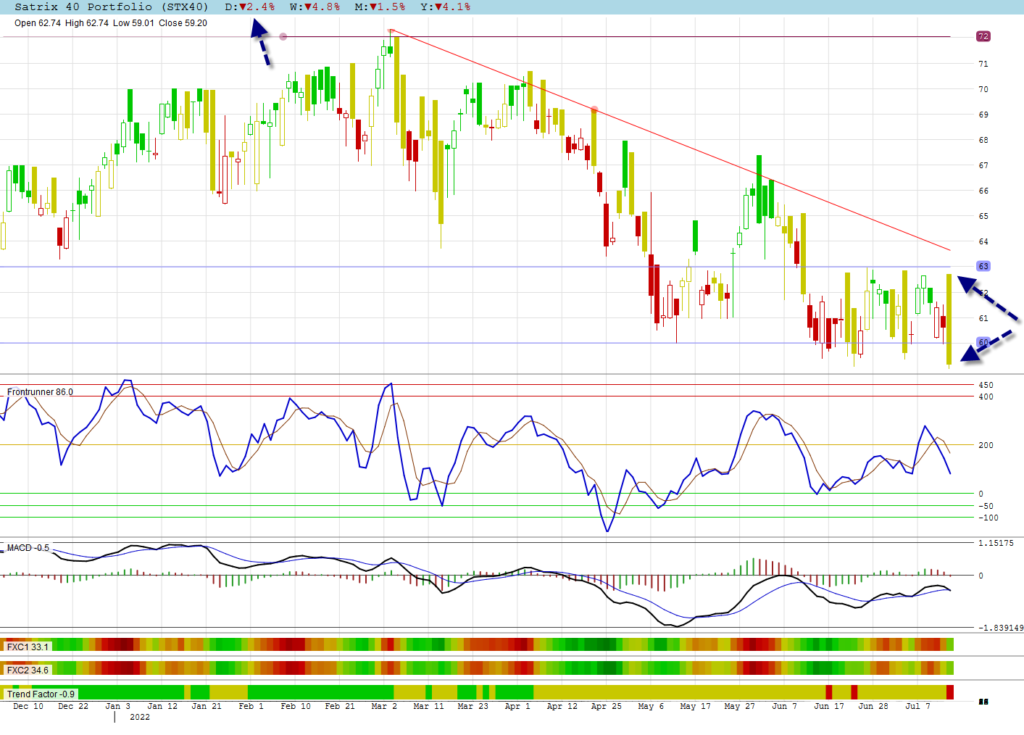The width and height of the screenshot is (1024, 735).
Task: Click the small double-square icon below the price axis
Action: click(984, 702)
